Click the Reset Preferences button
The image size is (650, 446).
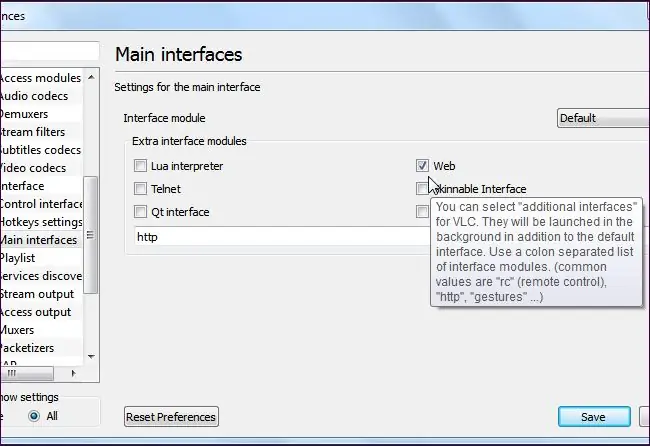tap(171, 417)
